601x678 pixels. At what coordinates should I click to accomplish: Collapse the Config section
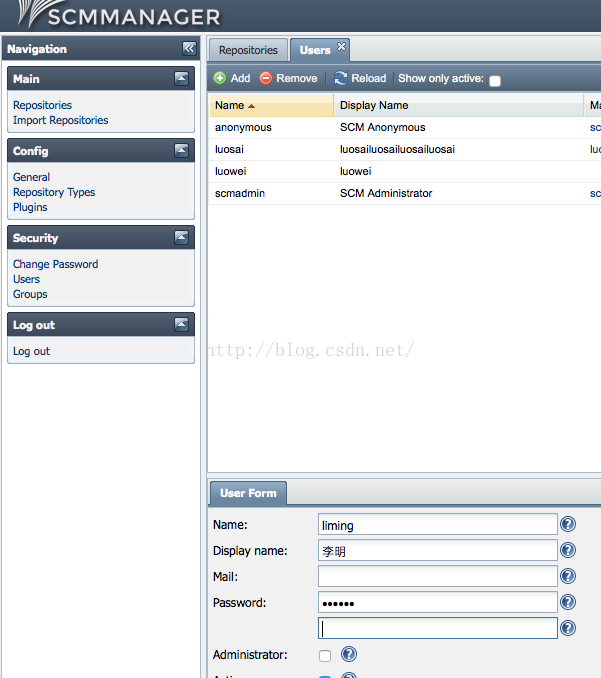[x=182, y=150]
